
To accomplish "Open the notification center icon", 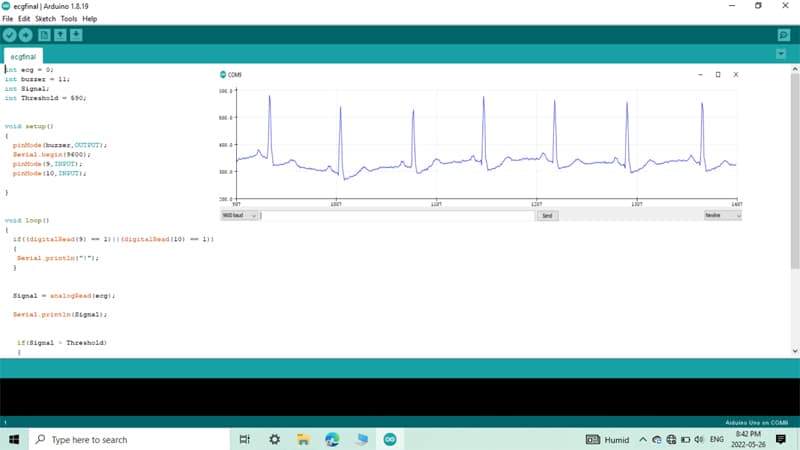I will coord(781,439).
